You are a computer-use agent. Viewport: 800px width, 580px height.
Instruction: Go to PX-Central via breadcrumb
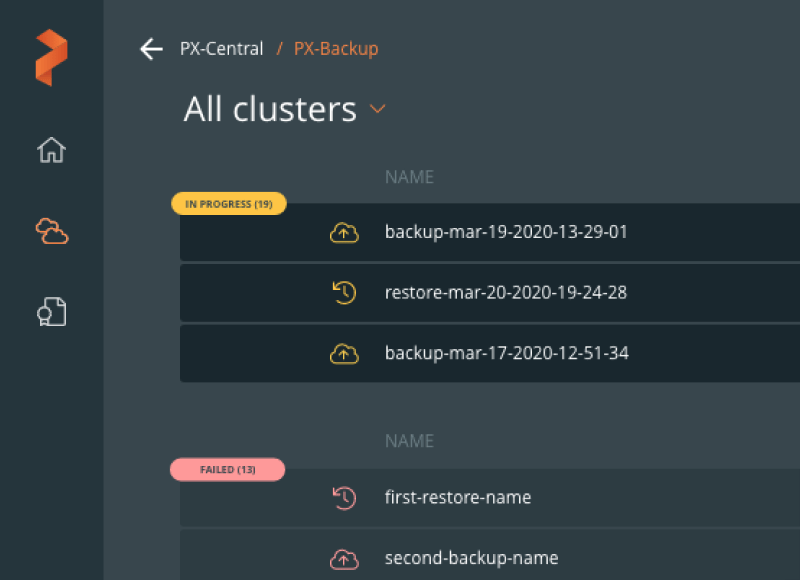pyautogui.click(x=220, y=48)
